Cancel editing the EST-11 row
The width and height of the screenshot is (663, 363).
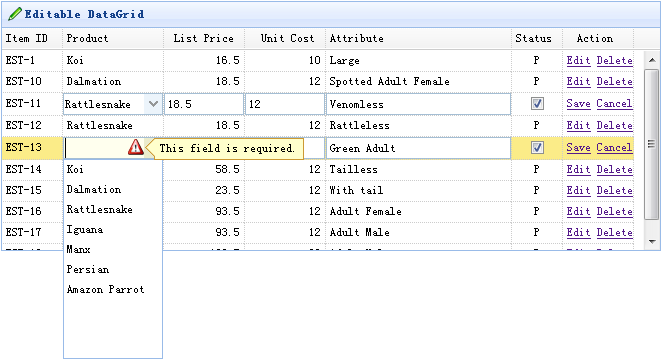coord(614,104)
